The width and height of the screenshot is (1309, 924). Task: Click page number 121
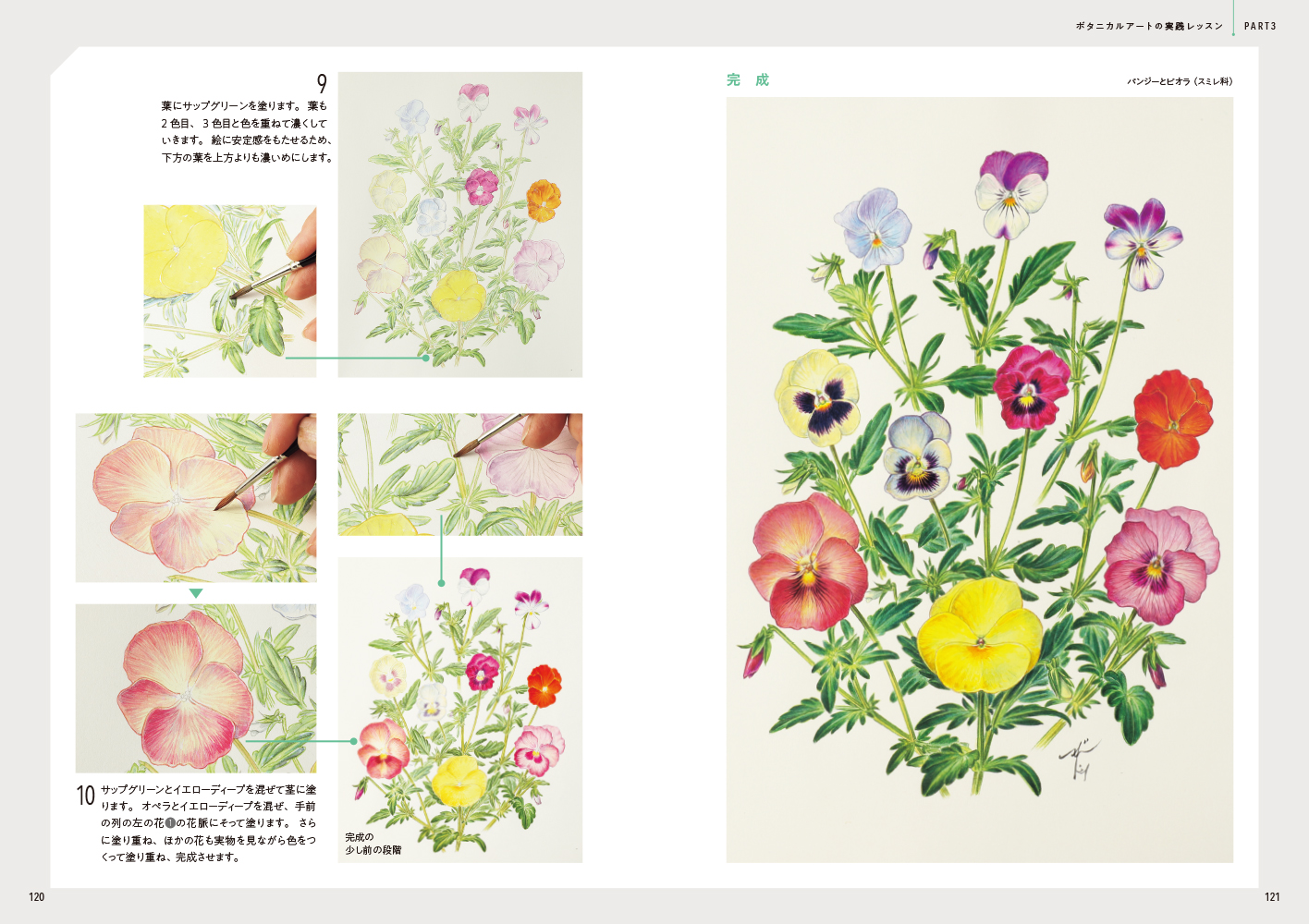coord(1272,896)
